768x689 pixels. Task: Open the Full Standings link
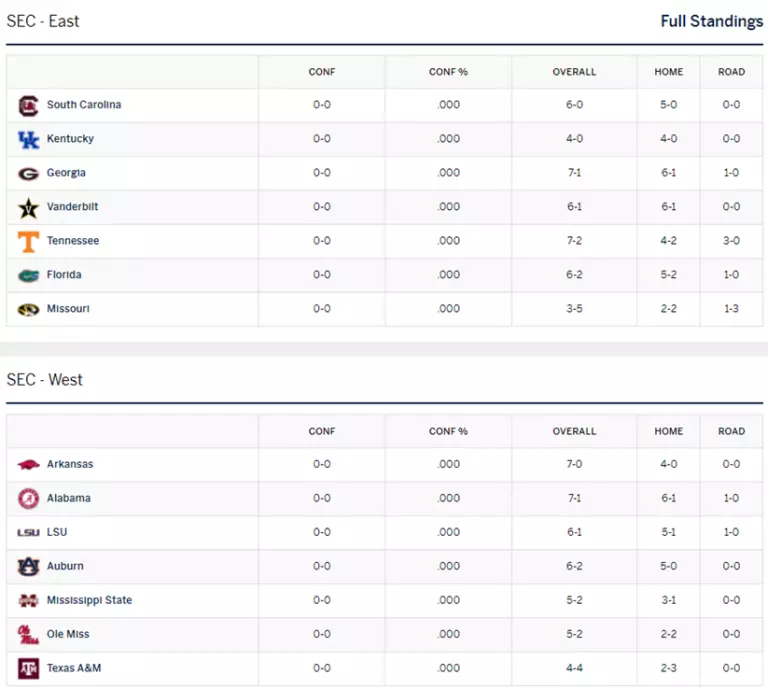(x=712, y=21)
